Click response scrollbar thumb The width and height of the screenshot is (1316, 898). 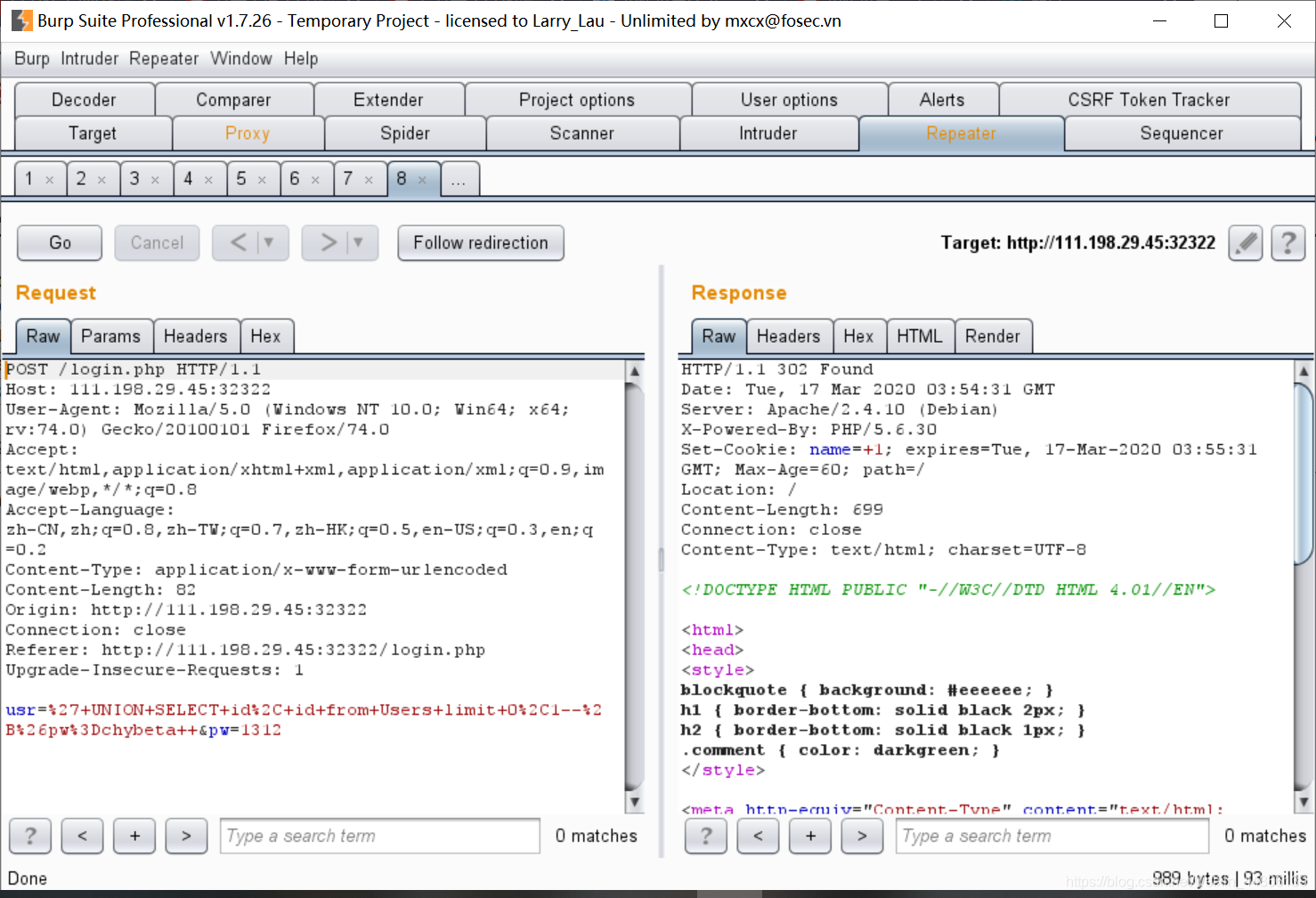(1304, 473)
